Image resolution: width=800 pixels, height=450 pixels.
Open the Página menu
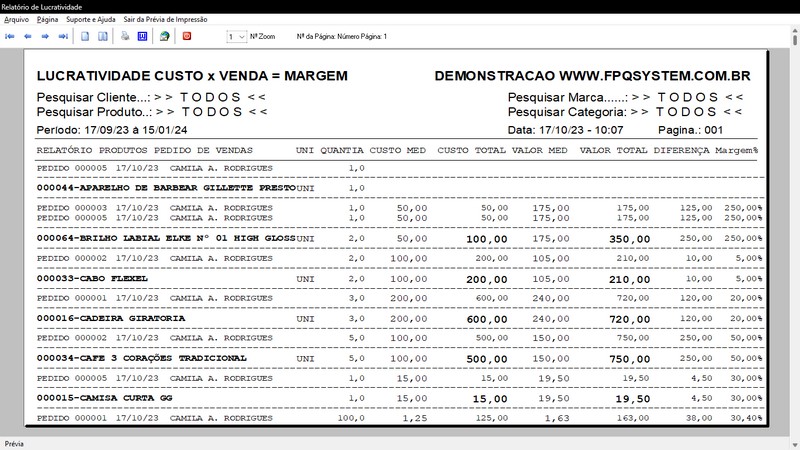[47, 19]
